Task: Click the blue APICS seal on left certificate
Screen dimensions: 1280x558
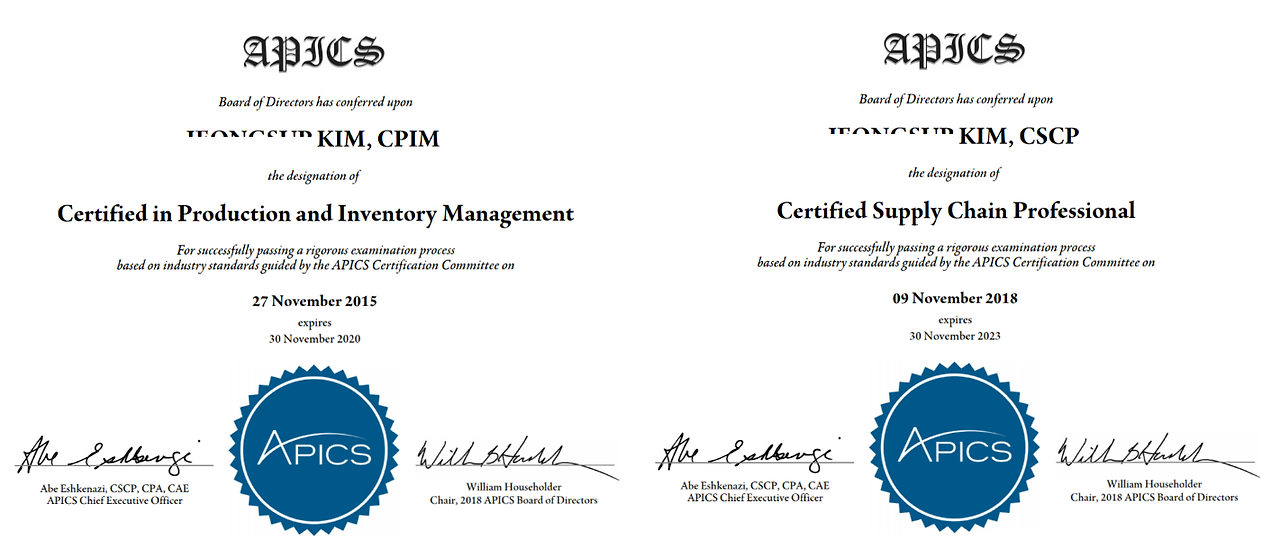Action: click(315, 452)
